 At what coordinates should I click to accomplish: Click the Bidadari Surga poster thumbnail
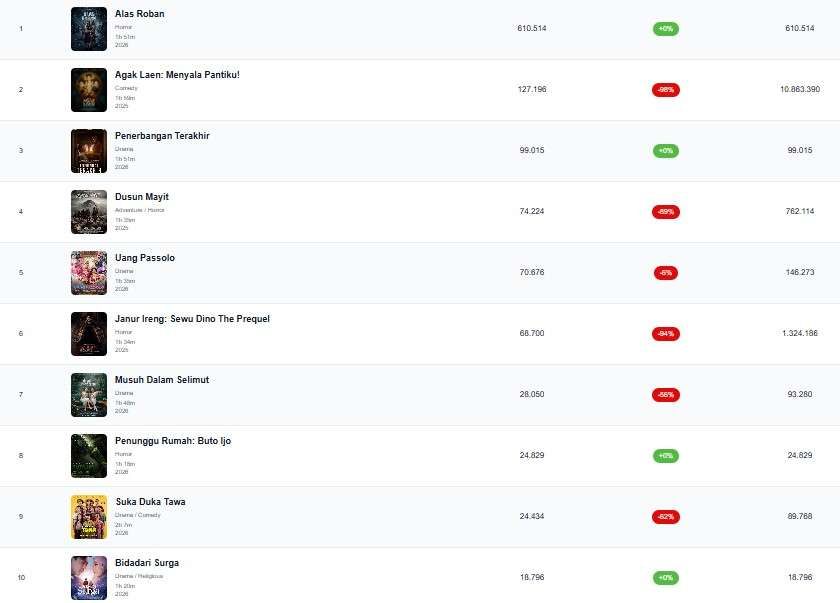pyautogui.click(x=88, y=578)
